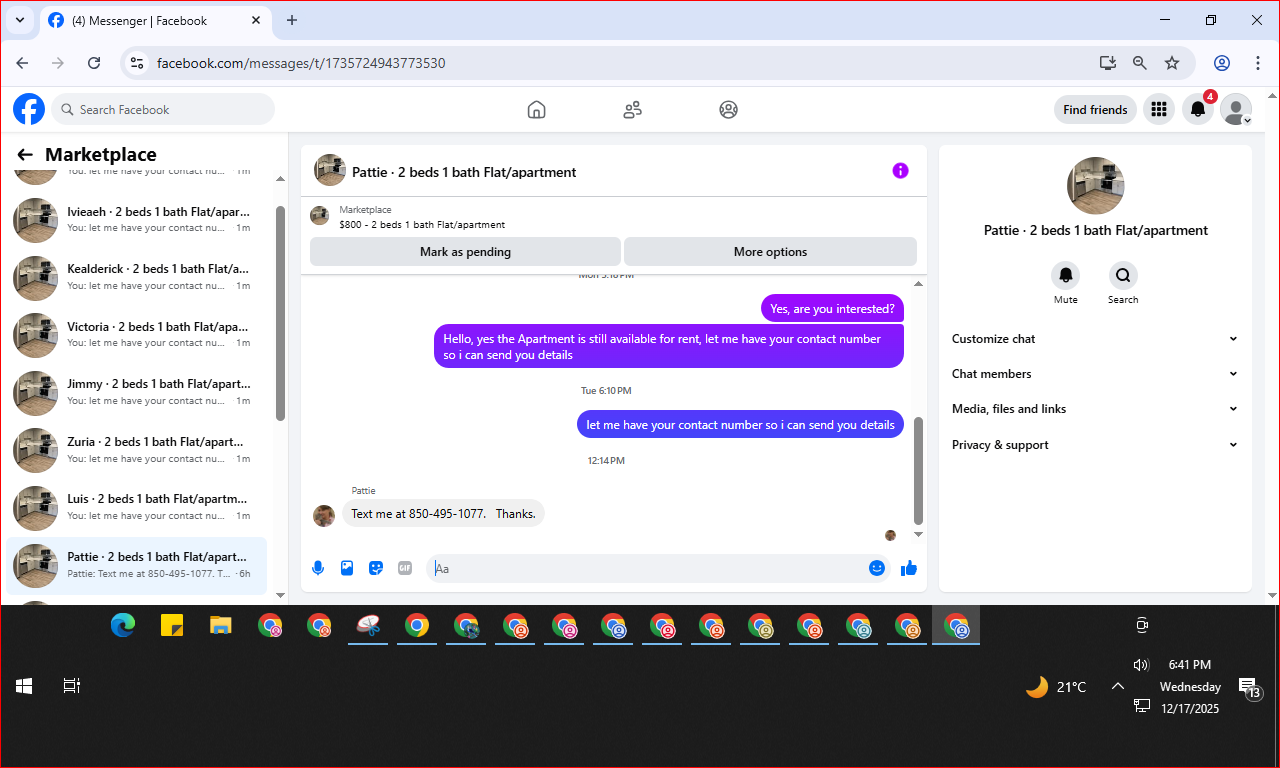The width and height of the screenshot is (1280, 768).
Task: Click the message input box
Action: tap(660, 568)
